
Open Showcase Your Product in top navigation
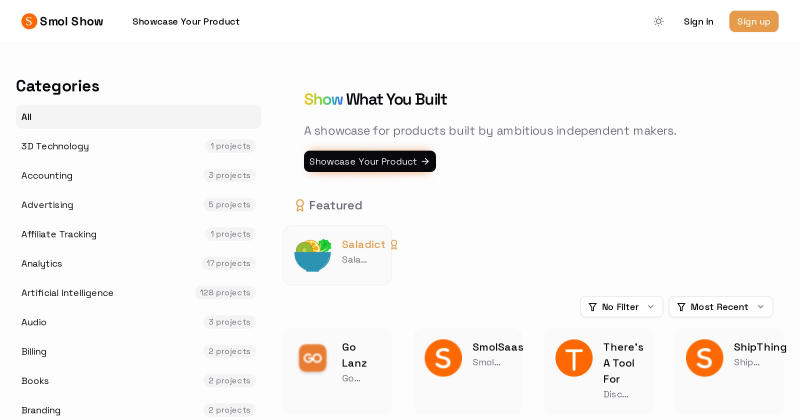[x=186, y=21]
